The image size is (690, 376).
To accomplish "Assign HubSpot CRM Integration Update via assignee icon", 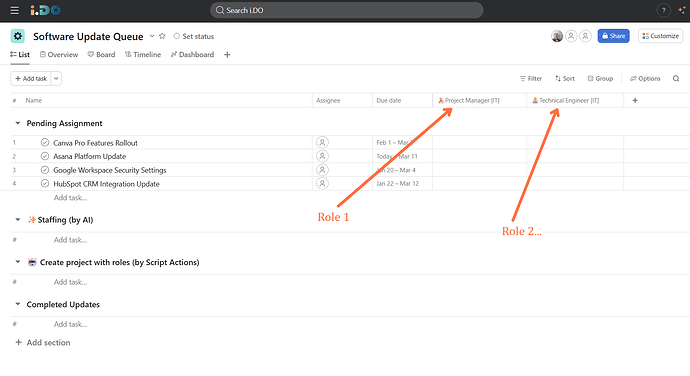I will 322,183.
